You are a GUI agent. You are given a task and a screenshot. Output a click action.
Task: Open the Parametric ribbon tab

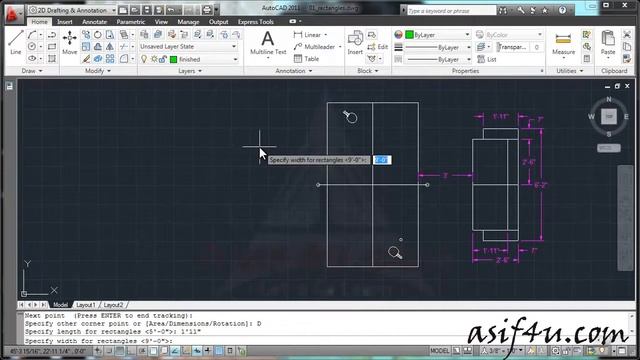click(131, 22)
